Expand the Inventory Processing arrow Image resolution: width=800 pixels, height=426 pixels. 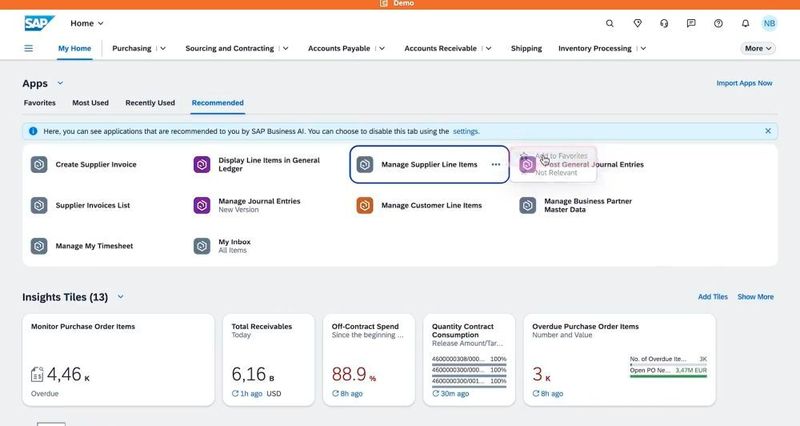coord(643,48)
